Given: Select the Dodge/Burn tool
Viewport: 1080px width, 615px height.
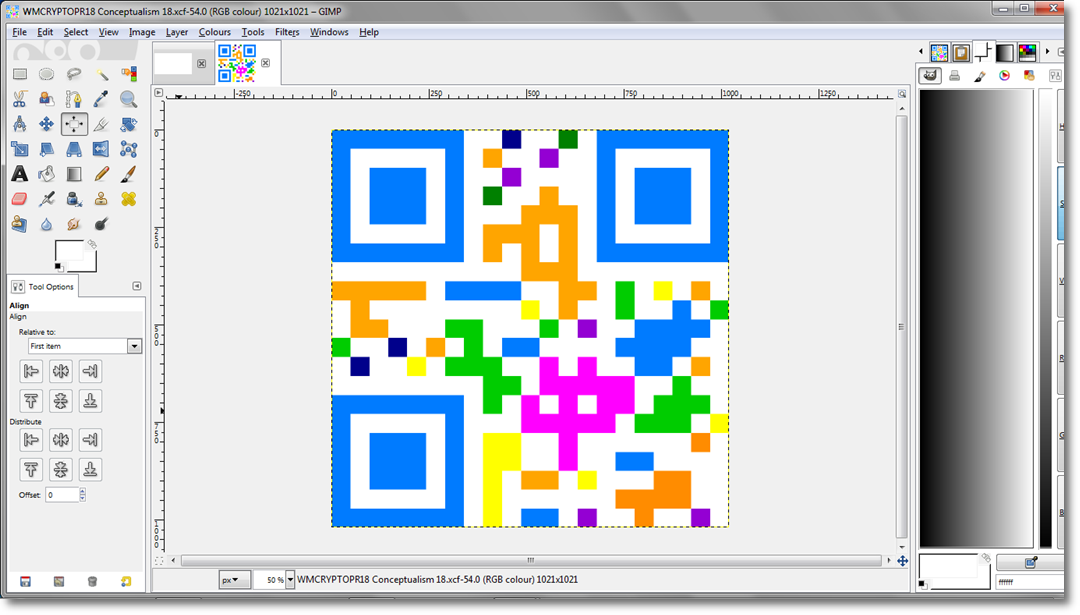Looking at the screenshot, I should click(x=101, y=224).
